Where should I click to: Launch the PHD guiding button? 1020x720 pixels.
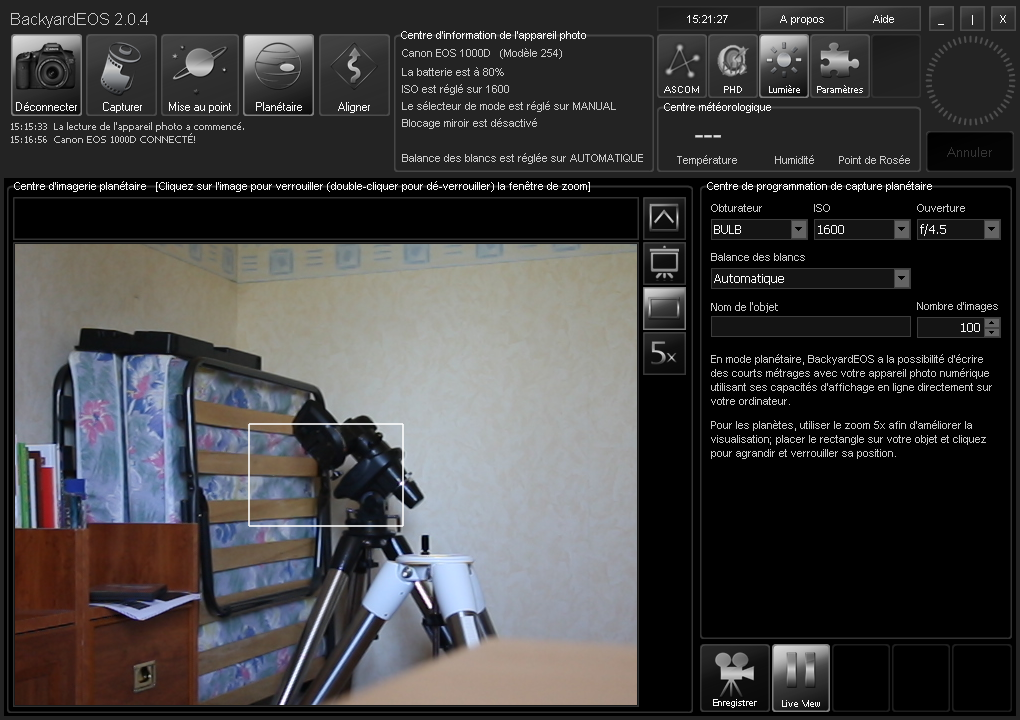732,66
